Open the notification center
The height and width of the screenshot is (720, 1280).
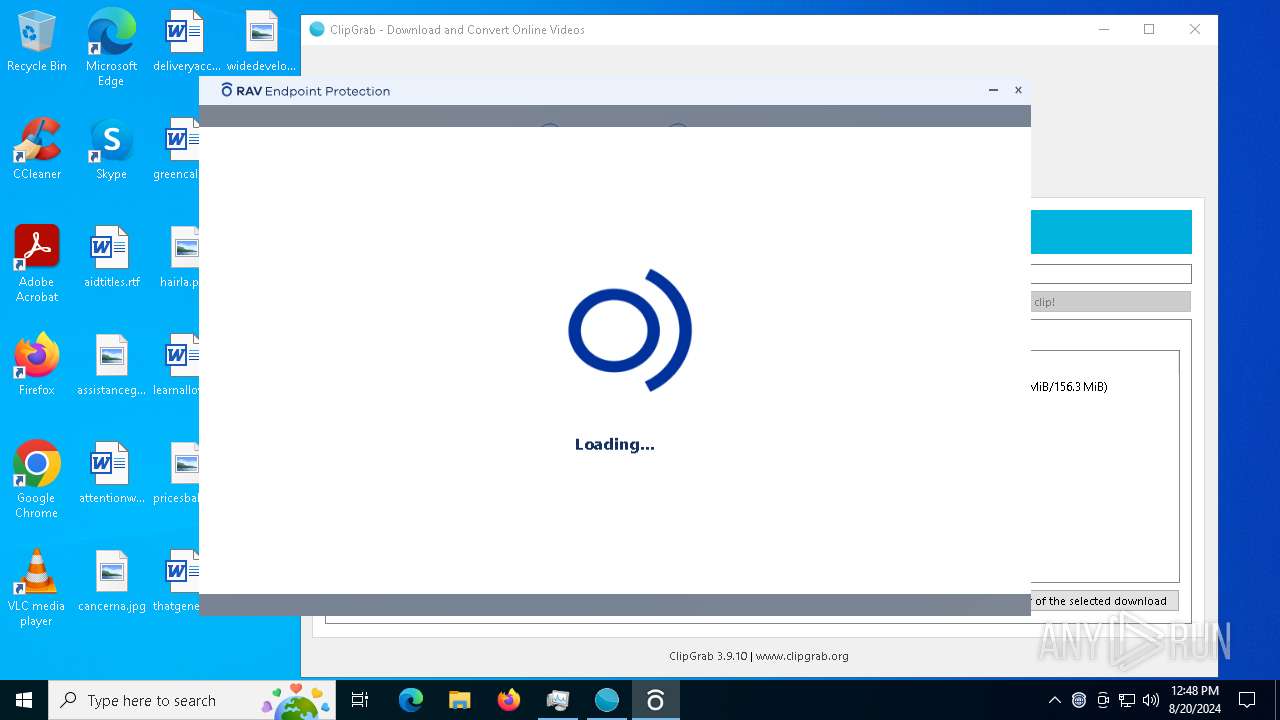1247,700
